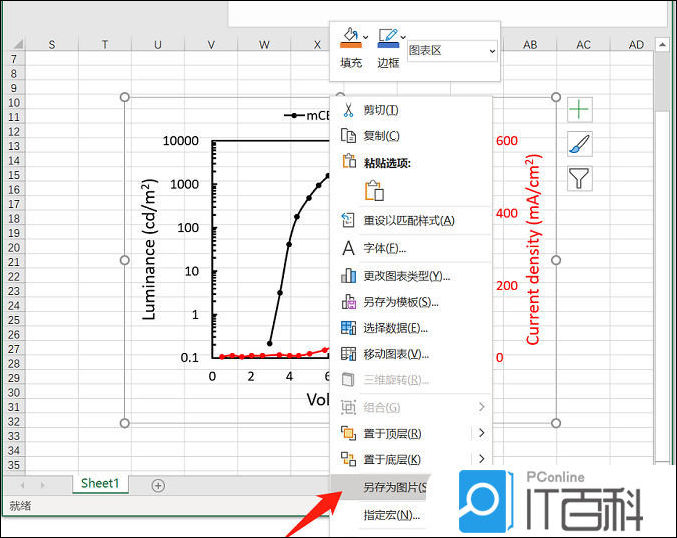
Task: Select 重设以匹配样式(A) menu entry
Action: click(x=411, y=221)
